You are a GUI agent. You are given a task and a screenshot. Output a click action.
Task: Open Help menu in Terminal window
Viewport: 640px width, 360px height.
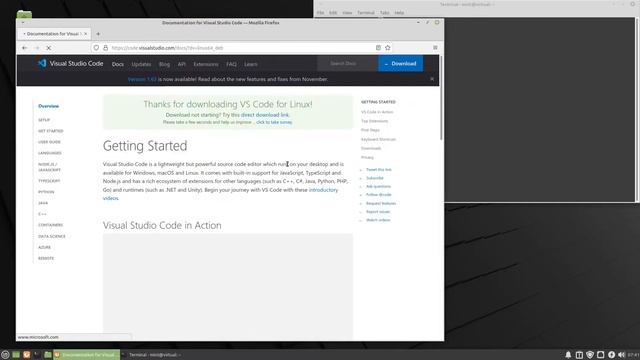click(399, 13)
